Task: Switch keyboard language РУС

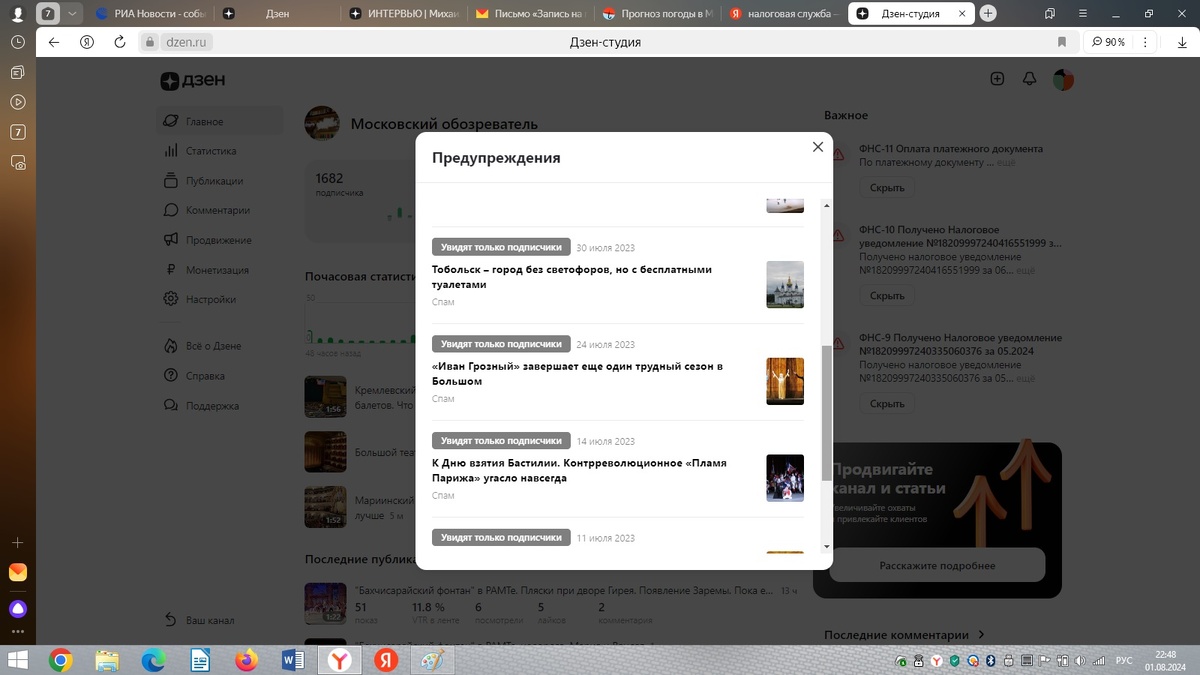Action: [x=1124, y=660]
